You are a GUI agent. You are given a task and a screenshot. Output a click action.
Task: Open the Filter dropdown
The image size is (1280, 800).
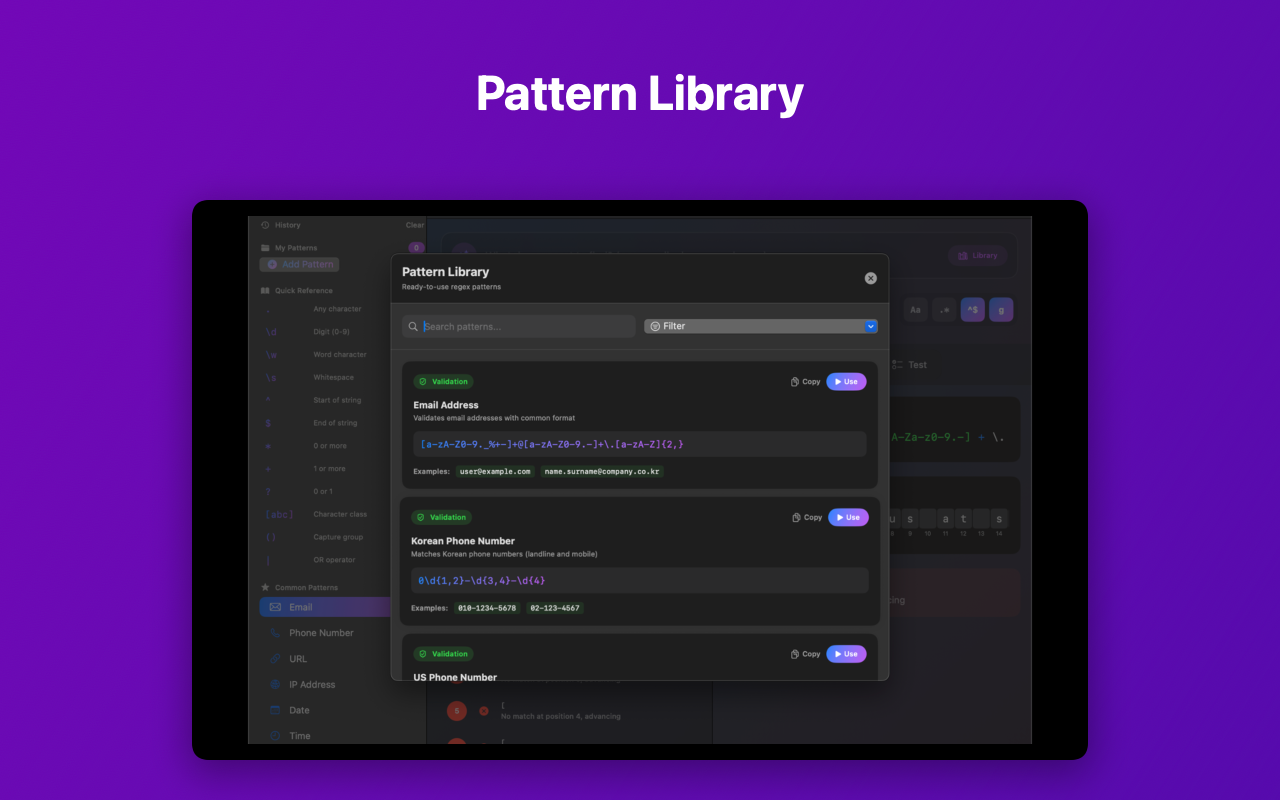(x=760, y=326)
